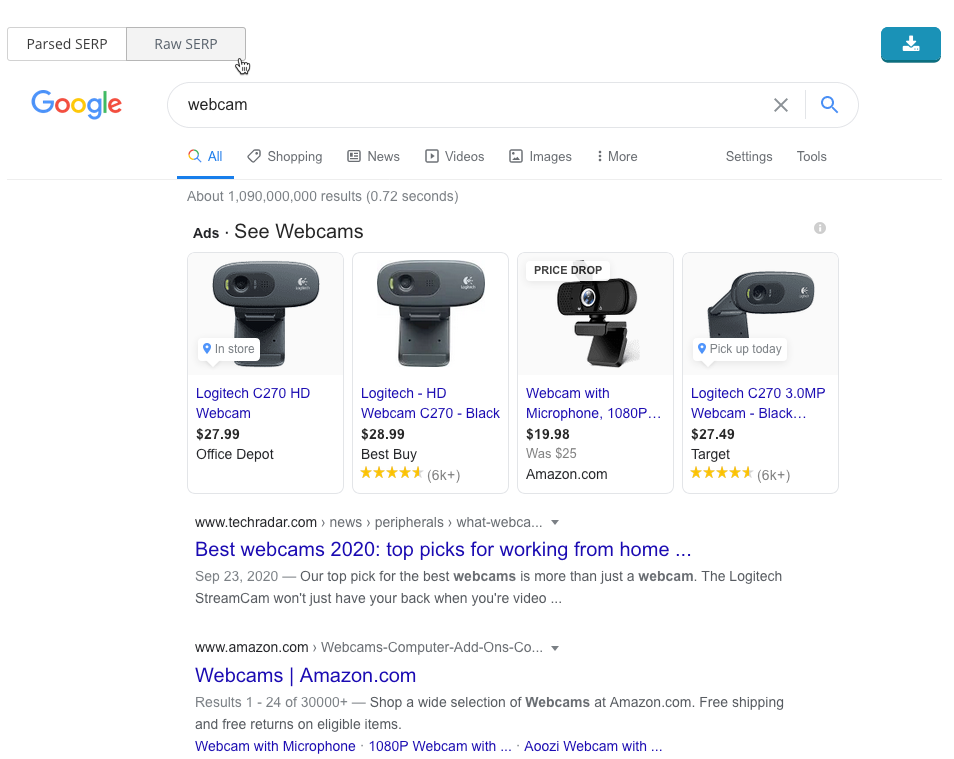The height and width of the screenshot is (759, 954).
Task: Click the ads info icon
Action: 820,228
